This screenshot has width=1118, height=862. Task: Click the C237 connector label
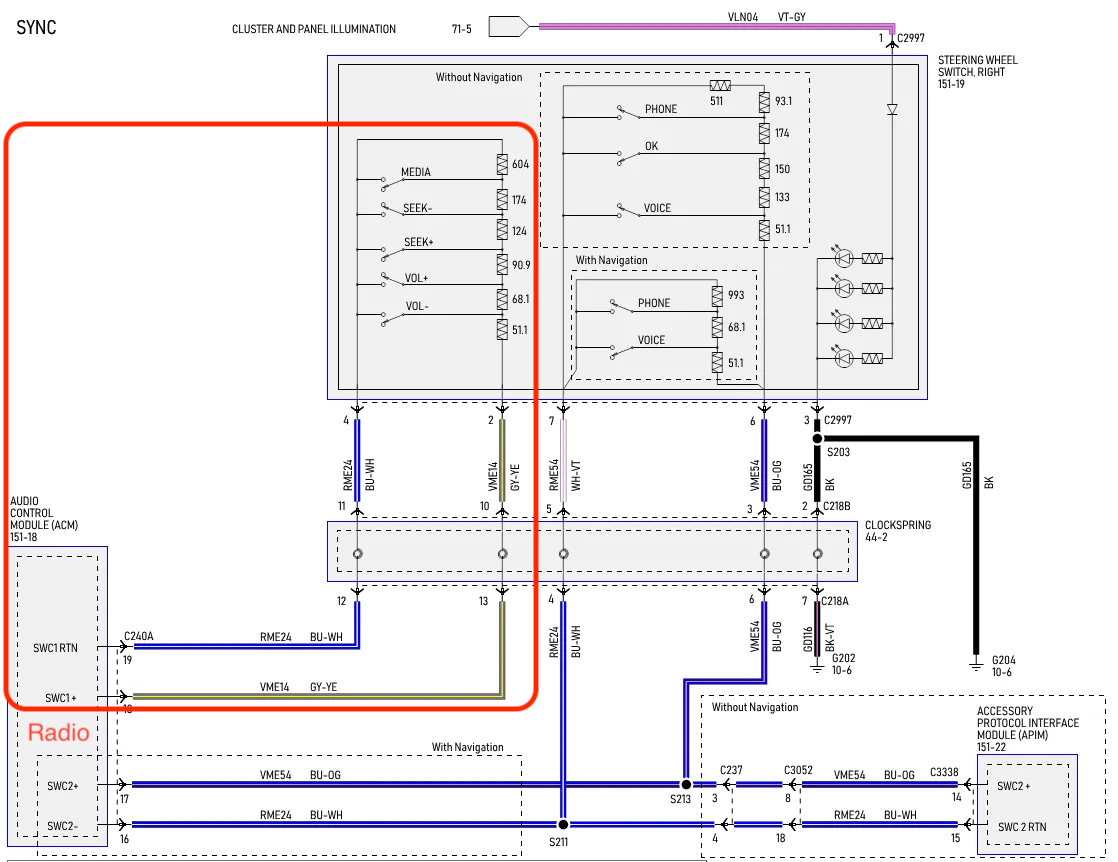(x=731, y=770)
